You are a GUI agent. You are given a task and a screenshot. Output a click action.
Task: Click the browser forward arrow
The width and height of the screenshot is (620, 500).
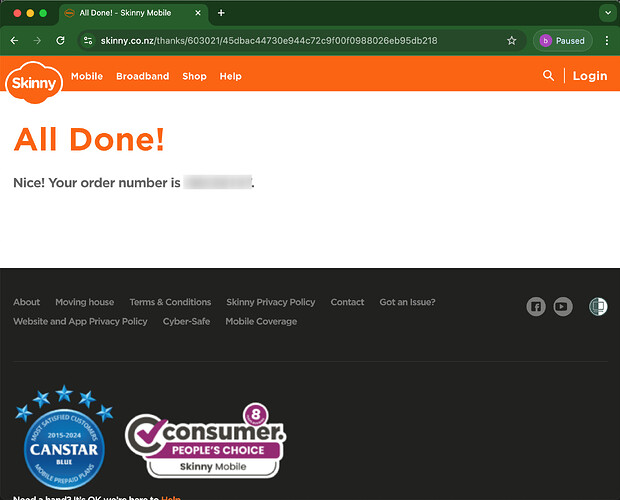pos(37,40)
